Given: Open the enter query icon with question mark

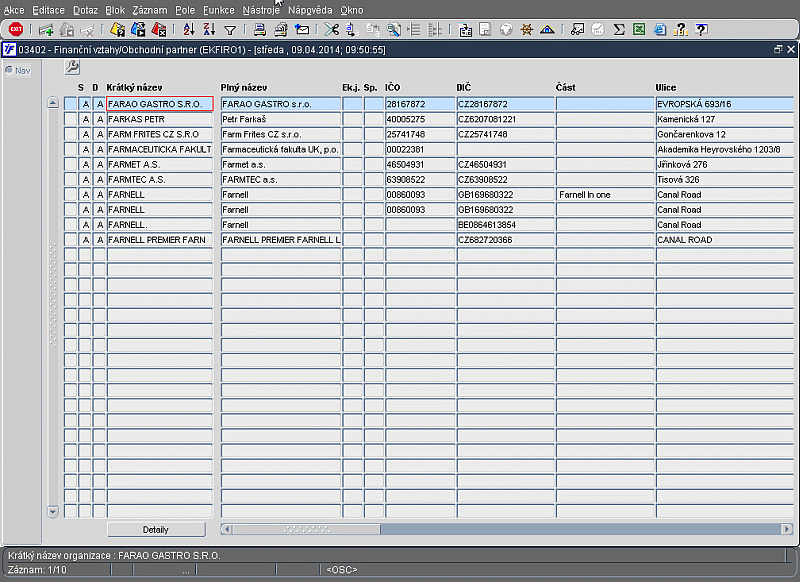Looking at the screenshot, I should pyautogui.click(x=117, y=30).
